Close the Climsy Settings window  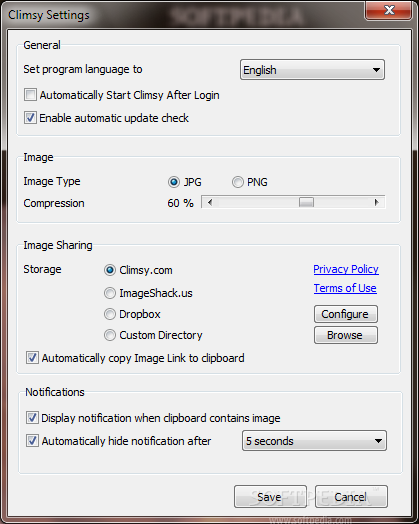click(389, 10)
